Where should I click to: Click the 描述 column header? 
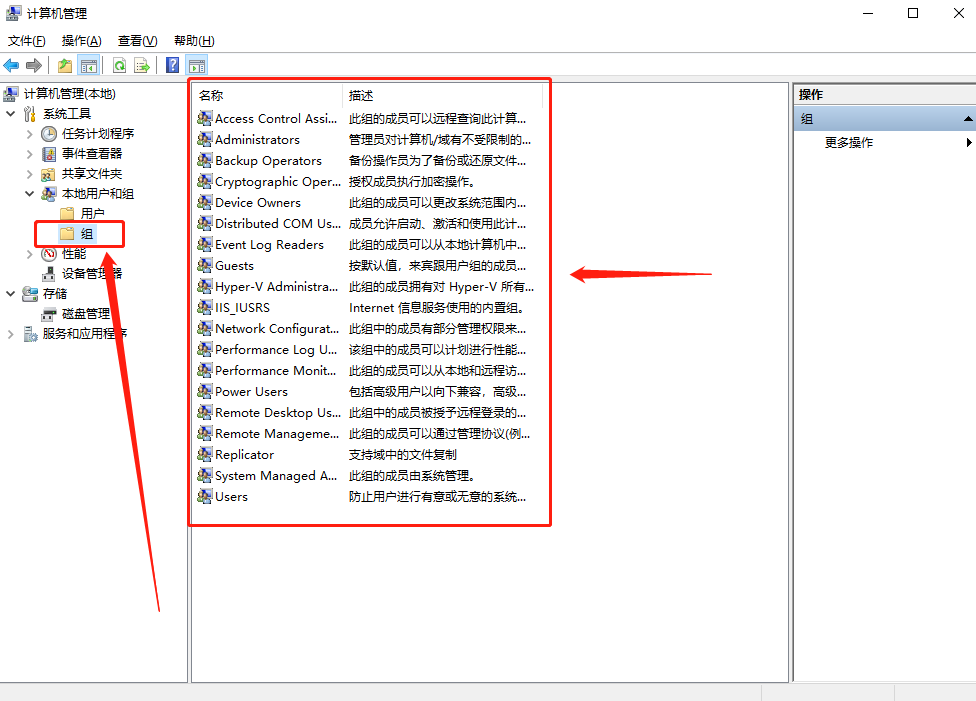440,96
